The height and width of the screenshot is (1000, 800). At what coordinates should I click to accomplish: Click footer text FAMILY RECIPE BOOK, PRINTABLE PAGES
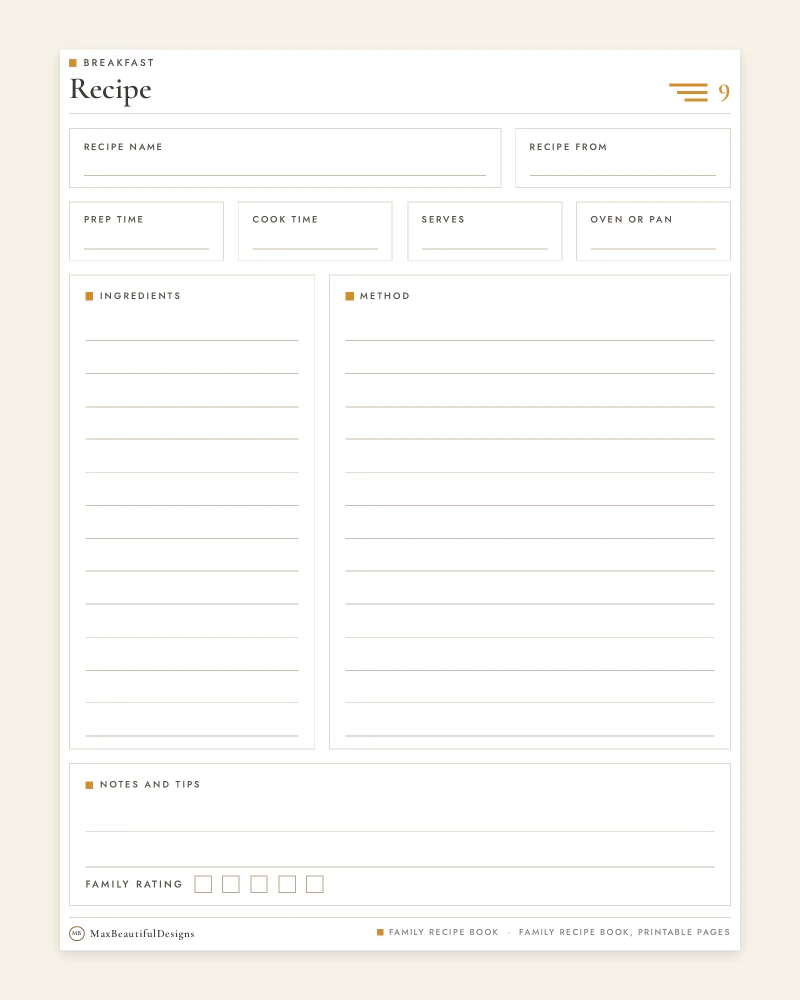(624, 932)
